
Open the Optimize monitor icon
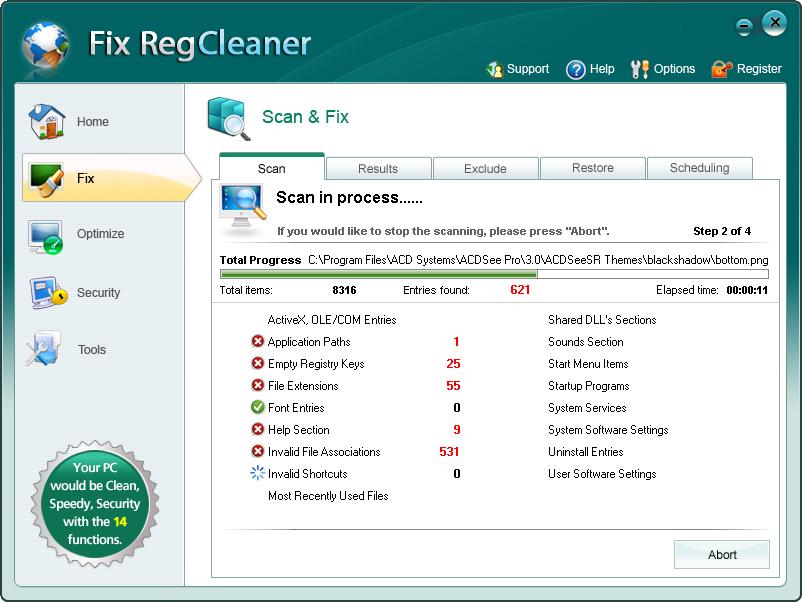click(47, 235)
